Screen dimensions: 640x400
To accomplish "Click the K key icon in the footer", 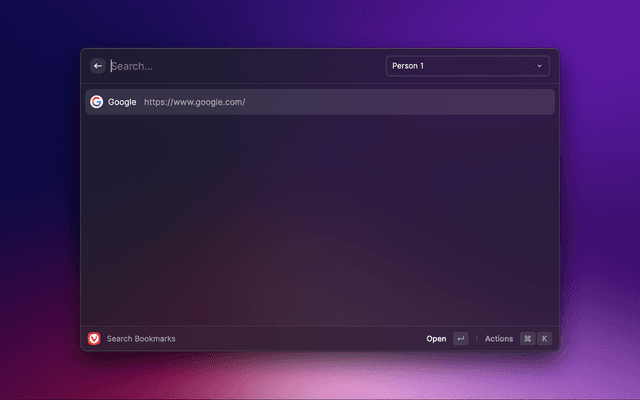I will click(544, 339).
